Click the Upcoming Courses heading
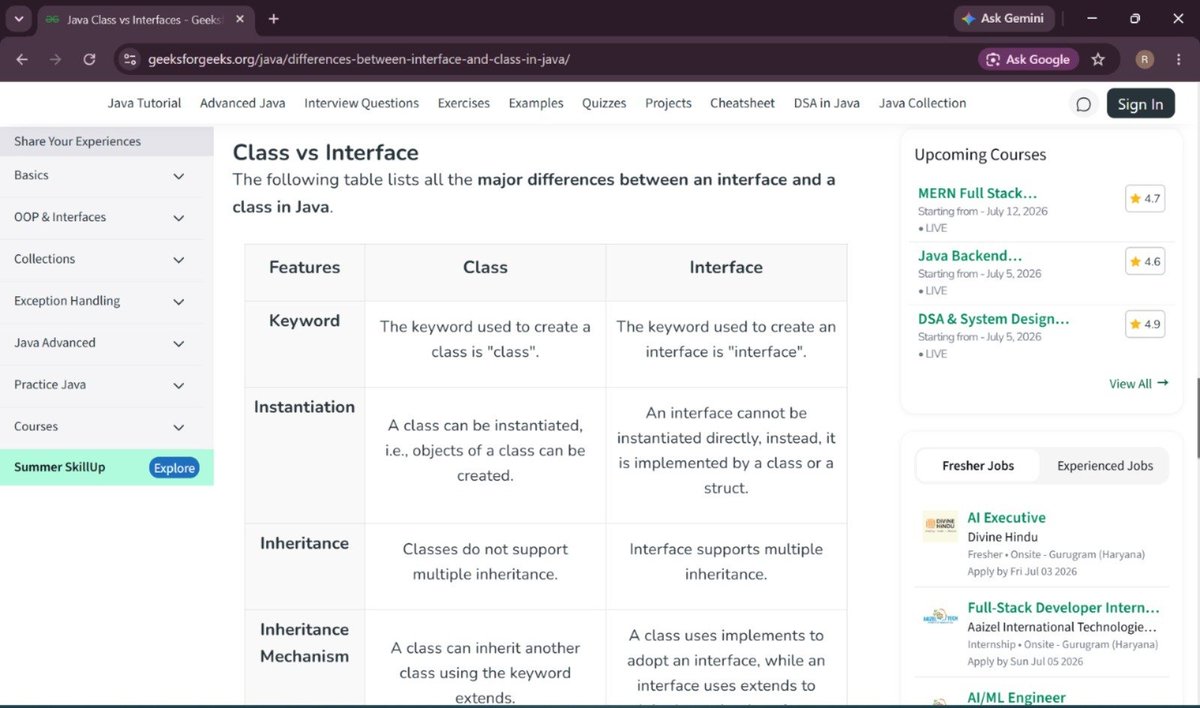Screen dimensions: 1200x708 [980, 155]
